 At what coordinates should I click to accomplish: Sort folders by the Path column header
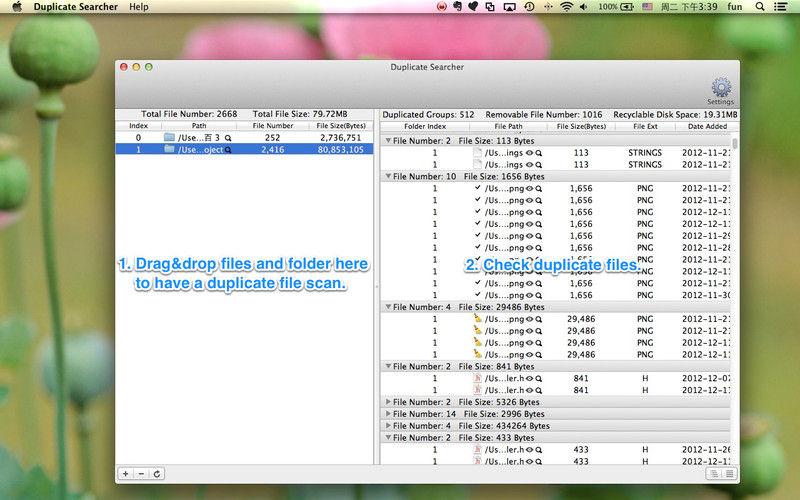click(199, 126)
